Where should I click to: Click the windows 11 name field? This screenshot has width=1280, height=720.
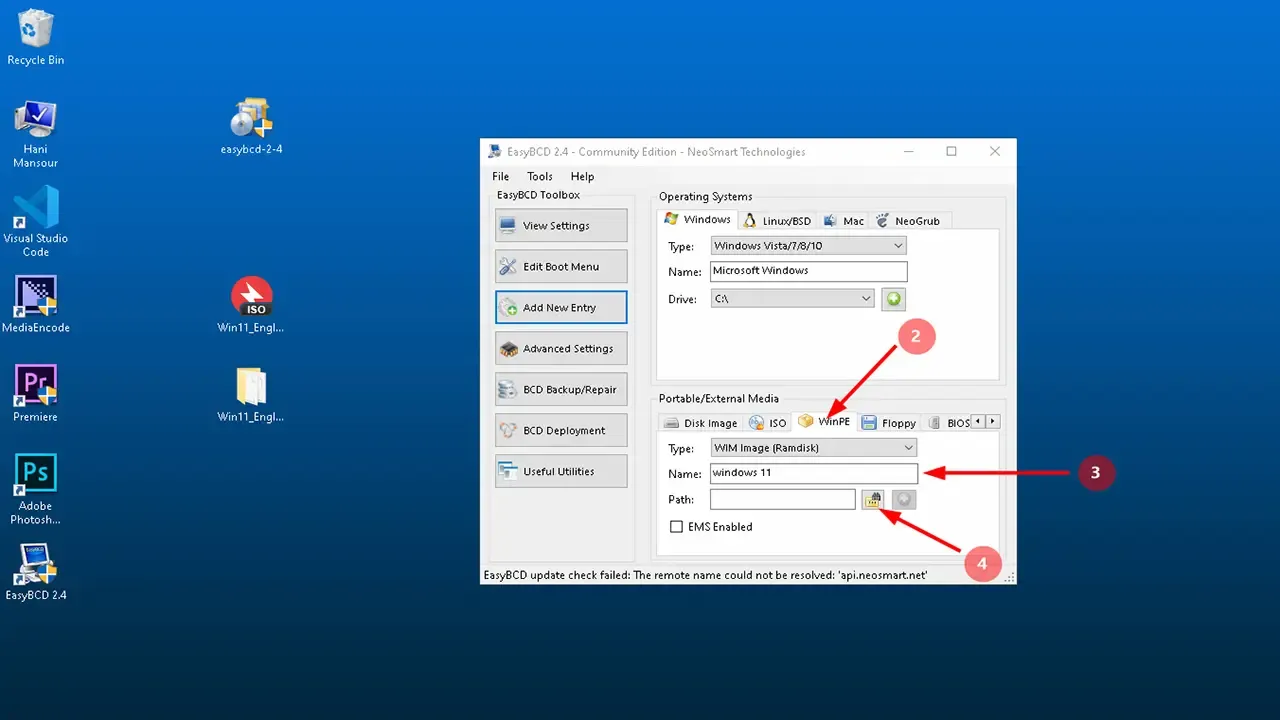(813, 473)
